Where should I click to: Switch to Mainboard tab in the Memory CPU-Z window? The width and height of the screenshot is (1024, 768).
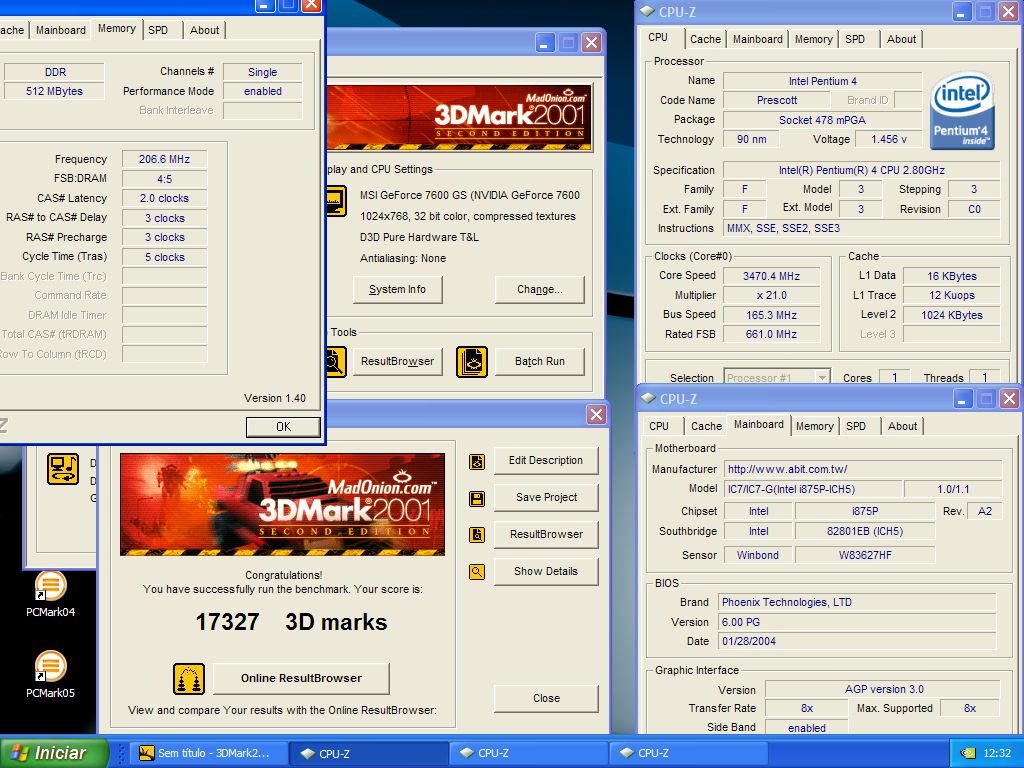61,30
